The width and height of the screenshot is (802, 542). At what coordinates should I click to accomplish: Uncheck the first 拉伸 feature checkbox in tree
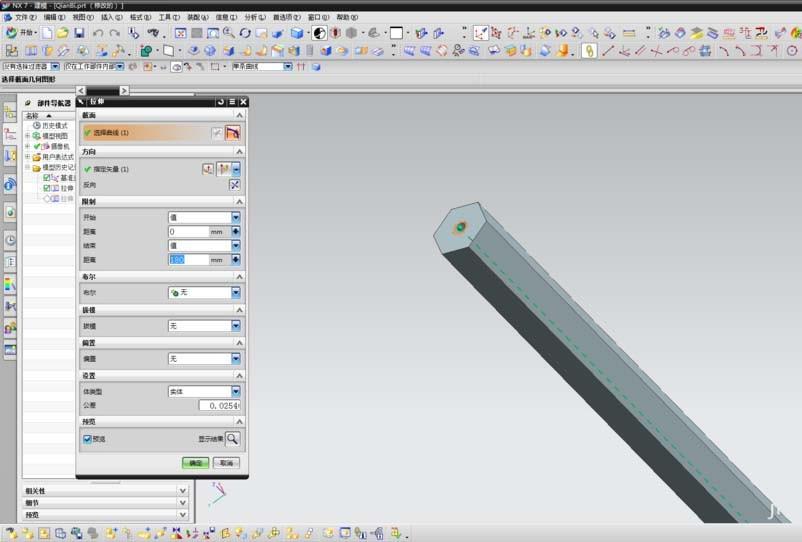point(47,188)
